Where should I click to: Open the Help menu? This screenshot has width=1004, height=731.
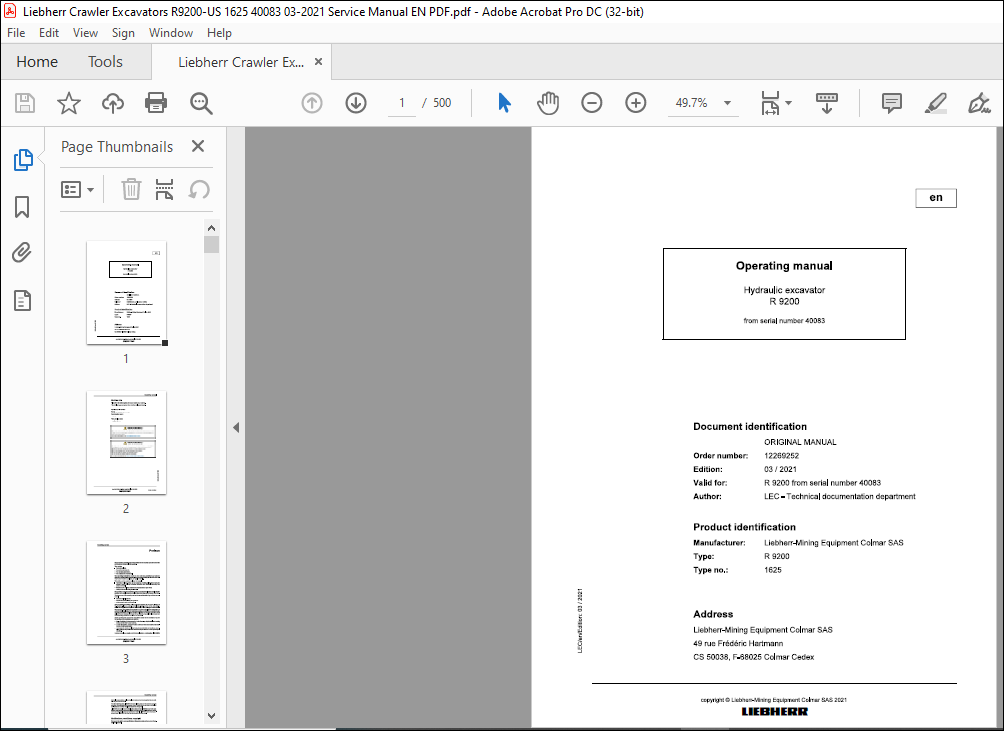[219, 33]
